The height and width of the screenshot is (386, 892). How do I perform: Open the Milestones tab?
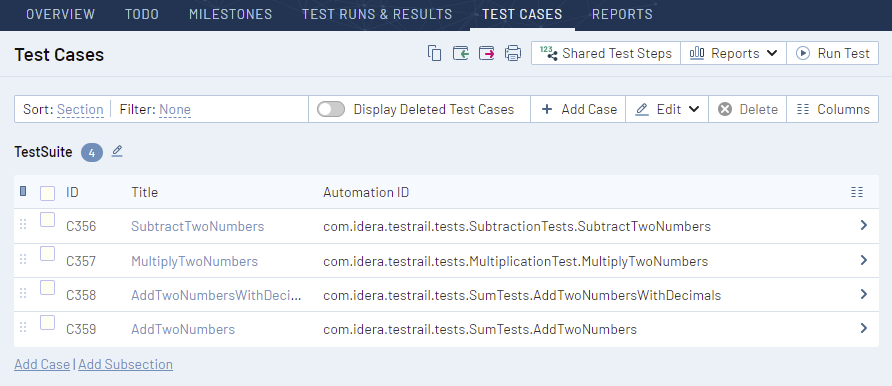tap(230, 14)
